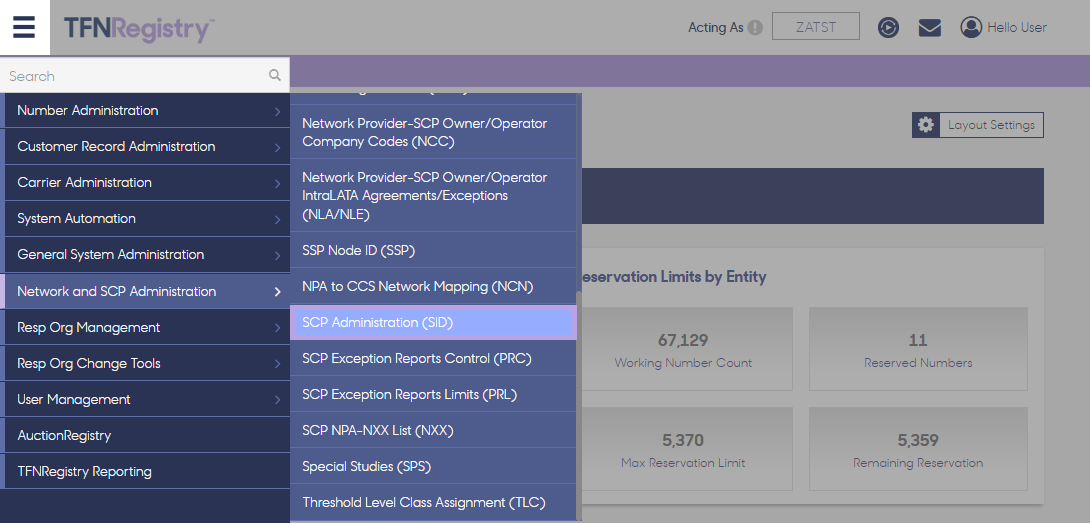Open the mail messages icon

tap(929, 28)
